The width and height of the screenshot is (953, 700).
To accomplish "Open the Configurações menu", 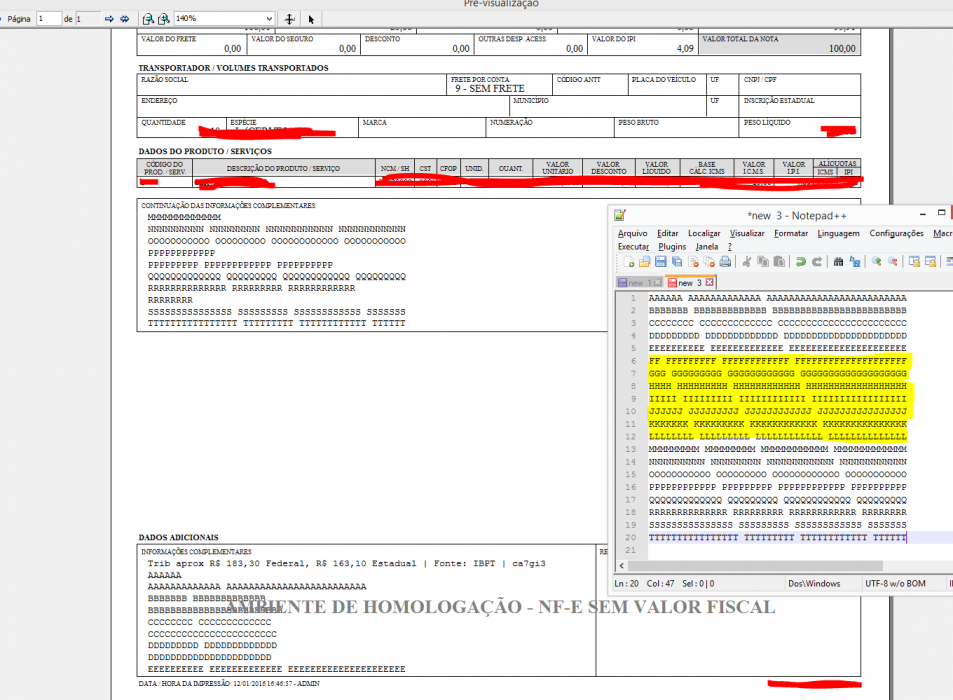I will [896, 233].
